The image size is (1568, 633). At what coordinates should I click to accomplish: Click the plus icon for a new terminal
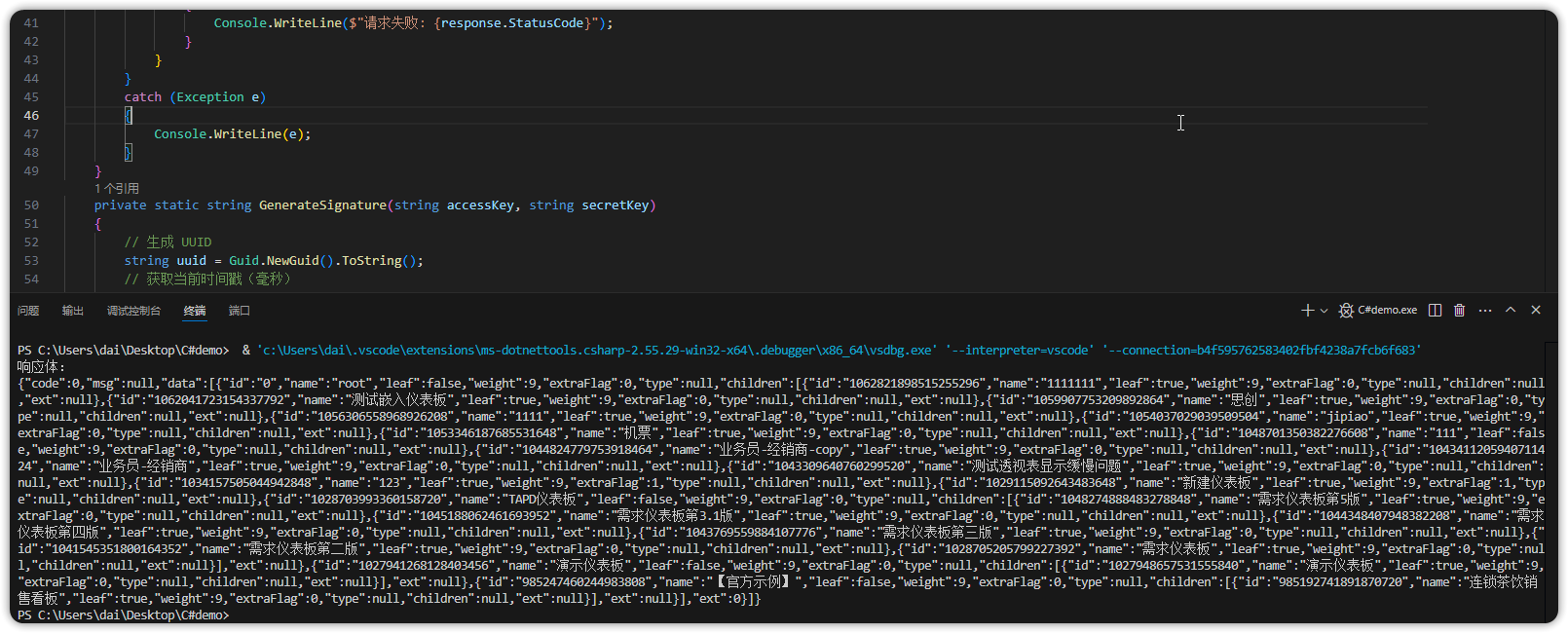(x=1307, y=310)
